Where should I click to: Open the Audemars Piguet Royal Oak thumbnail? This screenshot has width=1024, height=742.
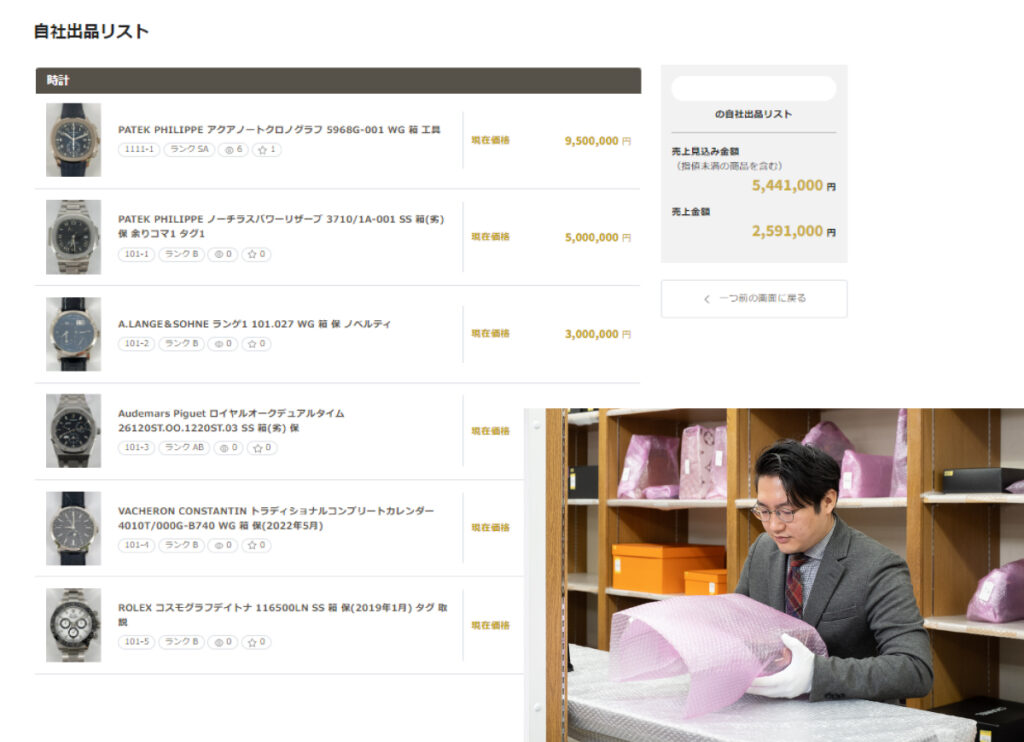tap(73, 430)
